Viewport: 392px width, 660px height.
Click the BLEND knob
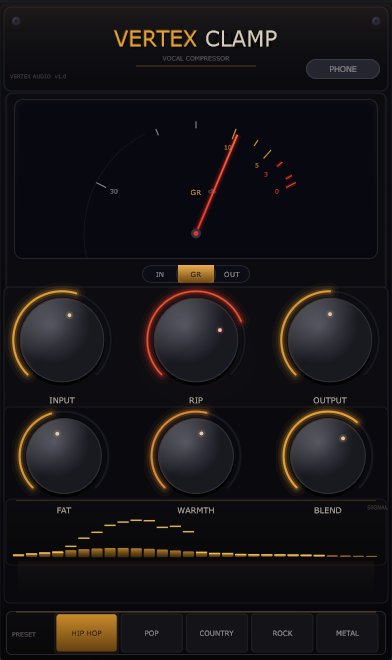coord(328,455)
